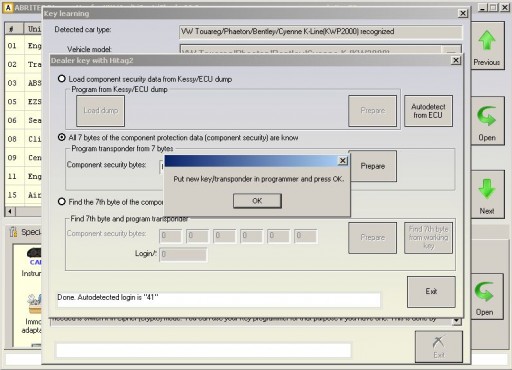Screen dimensions: 512x370
Task: Select unit row 15 in ABRITES list
Action: coord(23,195)
